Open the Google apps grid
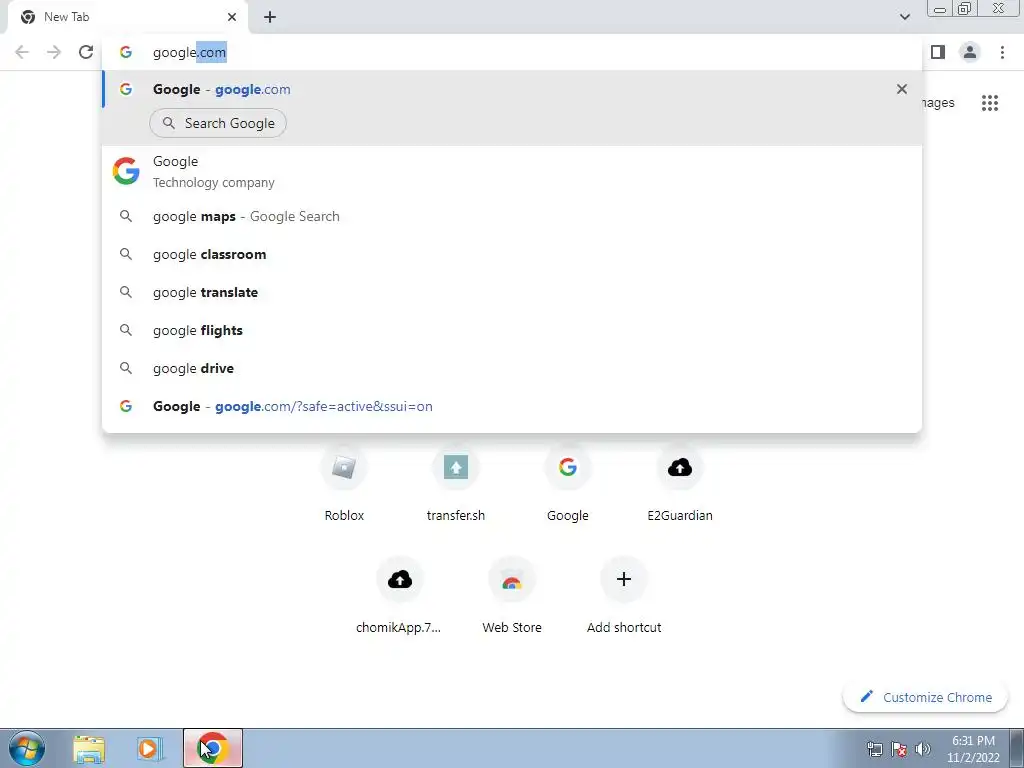 coord(990,103)
